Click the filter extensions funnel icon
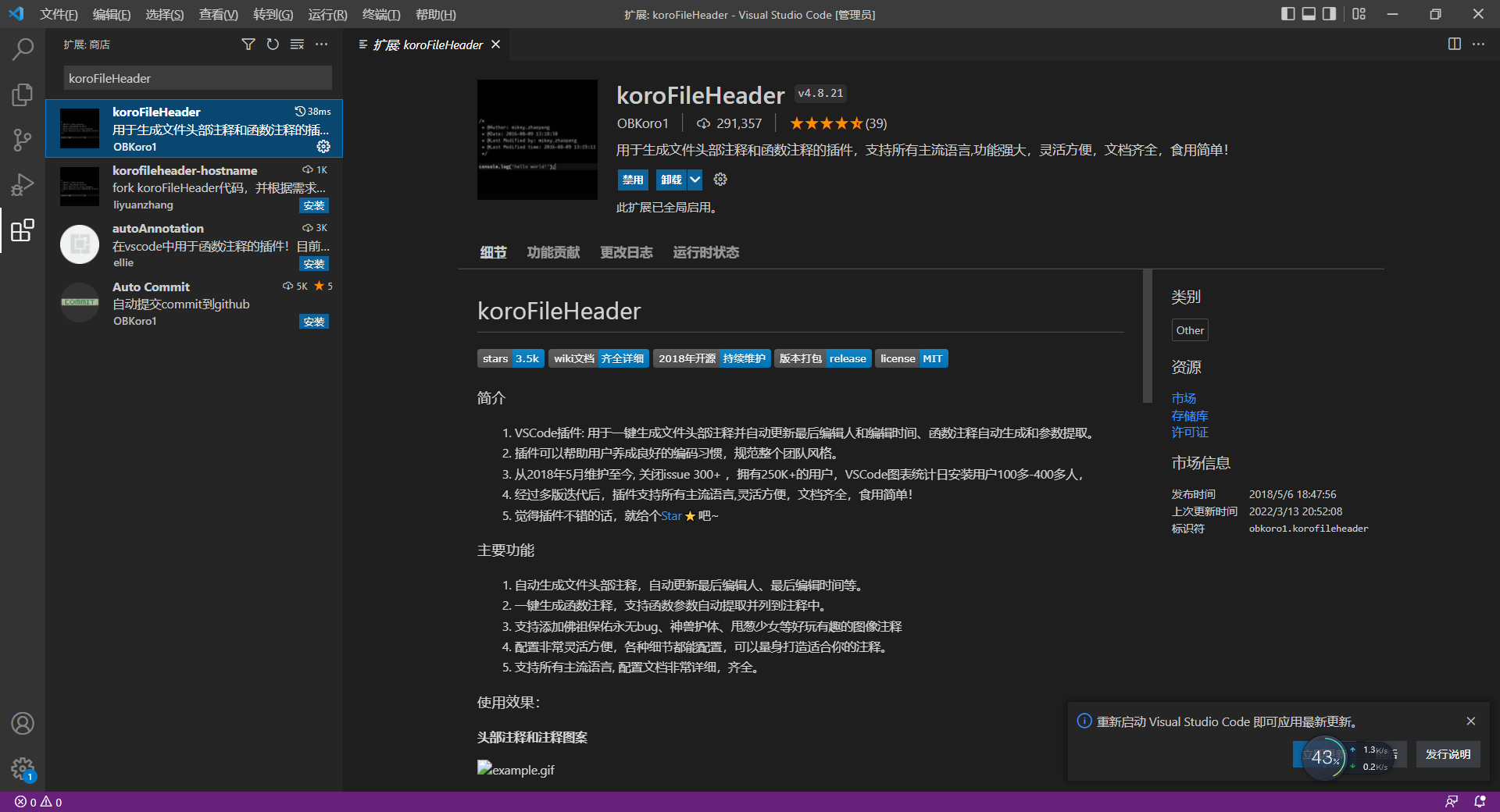1500x812 pixels. 248,45
